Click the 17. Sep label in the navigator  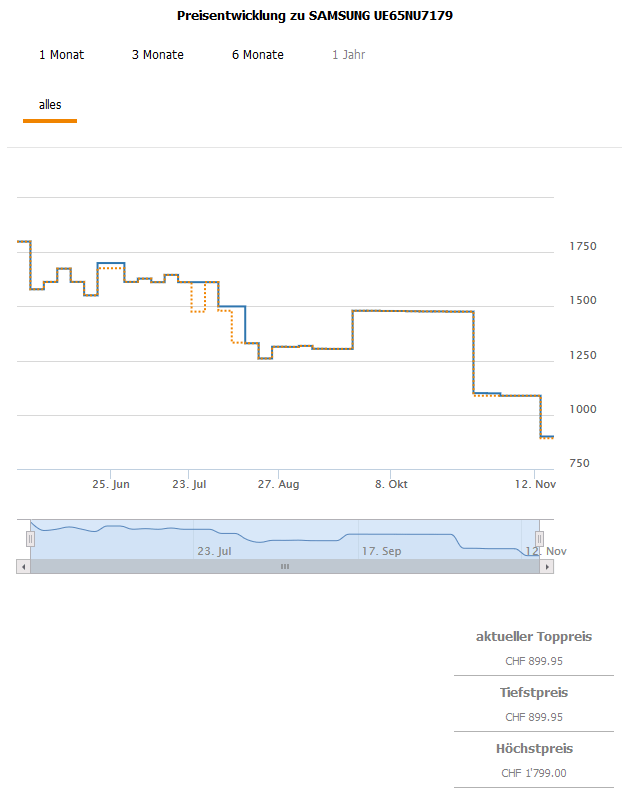[381, 551]
